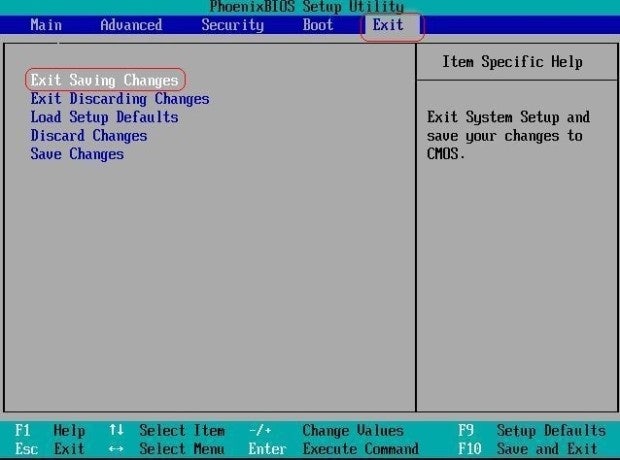Select the Discard Changes entry
The height and width of the screenshot is (460, 620).
pos(88,136)
